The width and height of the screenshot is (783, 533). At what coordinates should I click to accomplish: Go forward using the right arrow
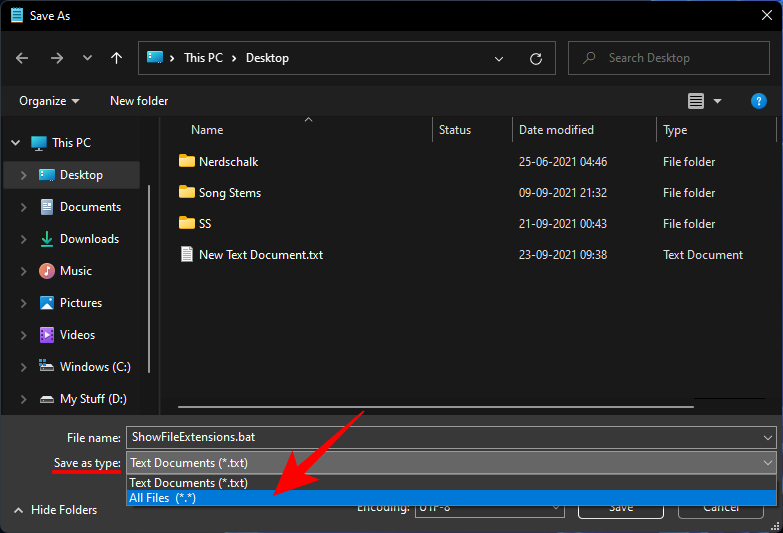coord(56,58)
